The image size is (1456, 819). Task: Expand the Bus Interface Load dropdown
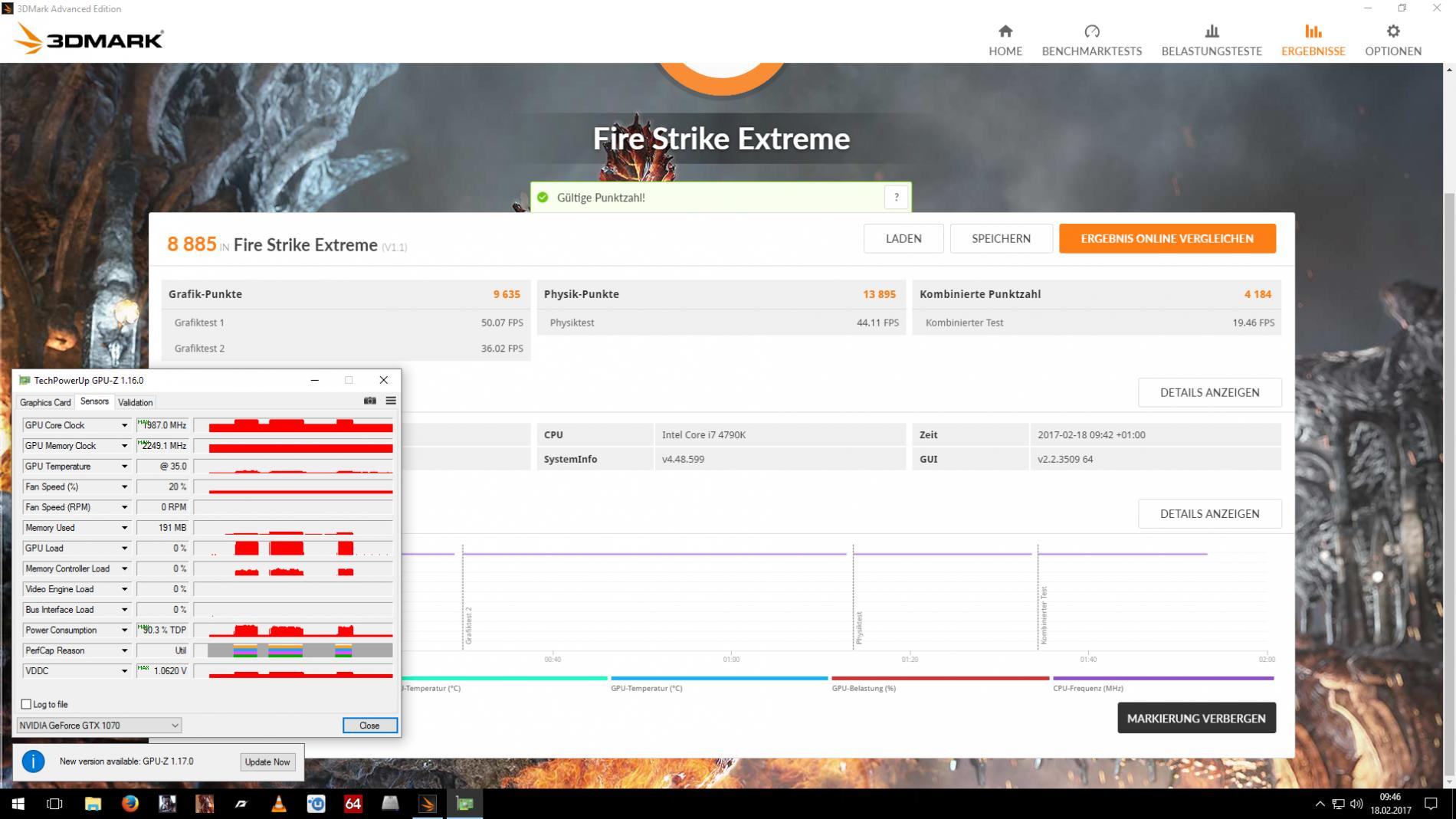[x=124, y=610]
